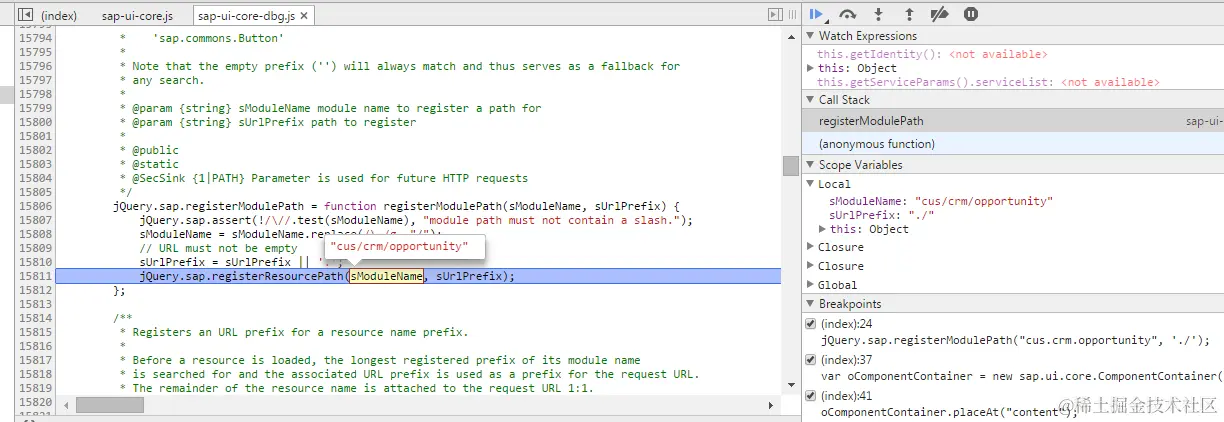The height and width of the screenshot is (422, 1224).
Task: Collapse the Watch Expressions section
Action: pyautogui.click(x=810, y=36)
